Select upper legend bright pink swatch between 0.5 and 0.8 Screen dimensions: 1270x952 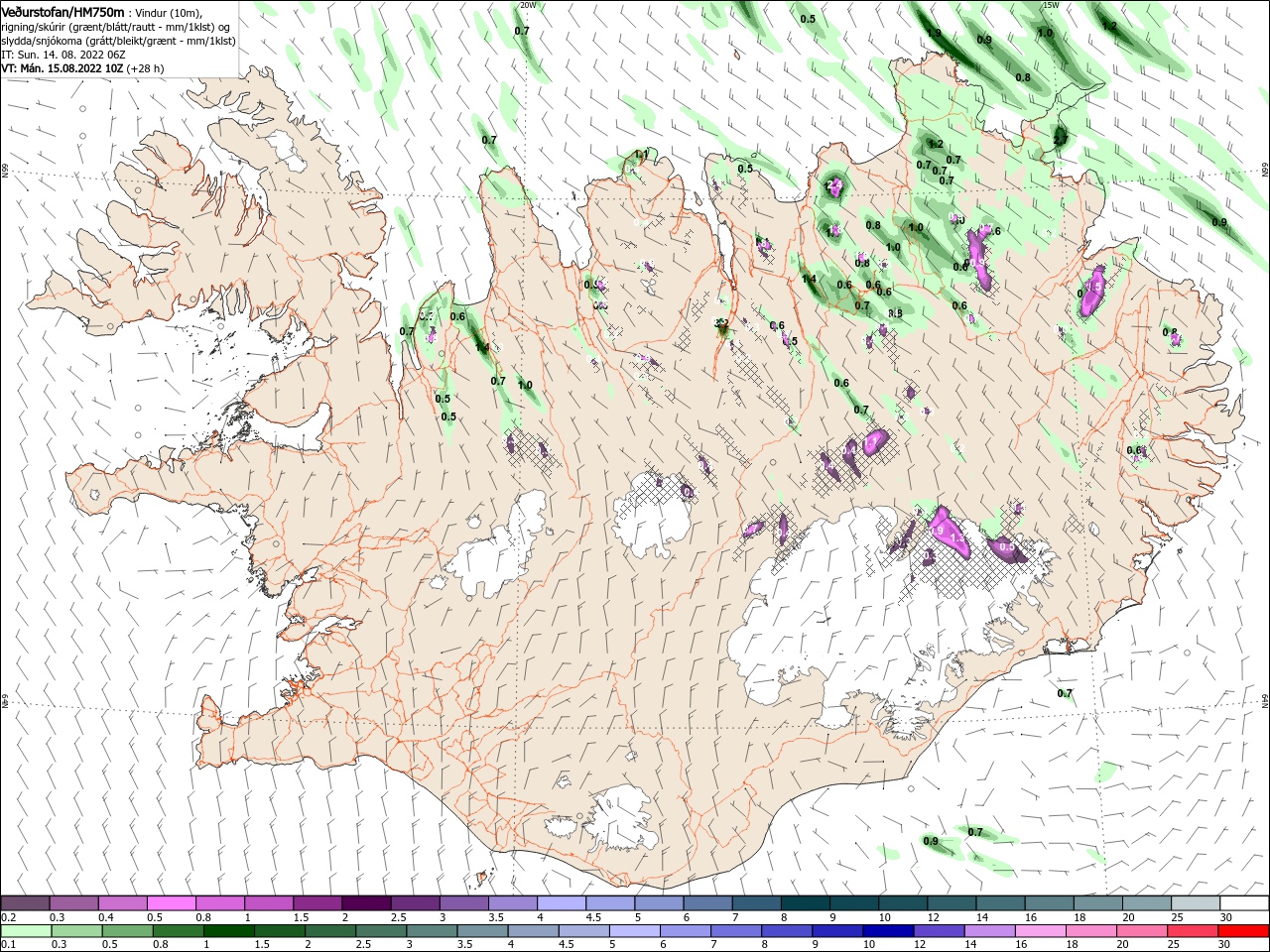coord(171,903)
